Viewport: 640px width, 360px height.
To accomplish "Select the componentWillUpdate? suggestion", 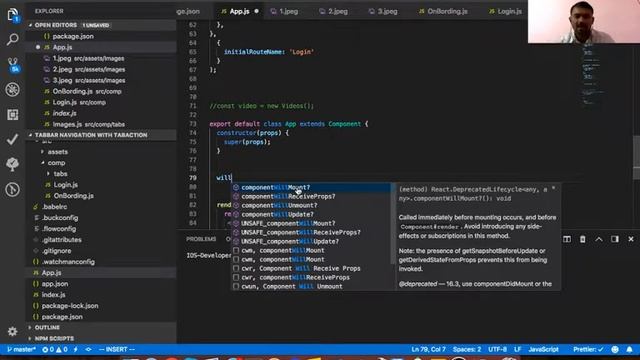I will [311, 214].
